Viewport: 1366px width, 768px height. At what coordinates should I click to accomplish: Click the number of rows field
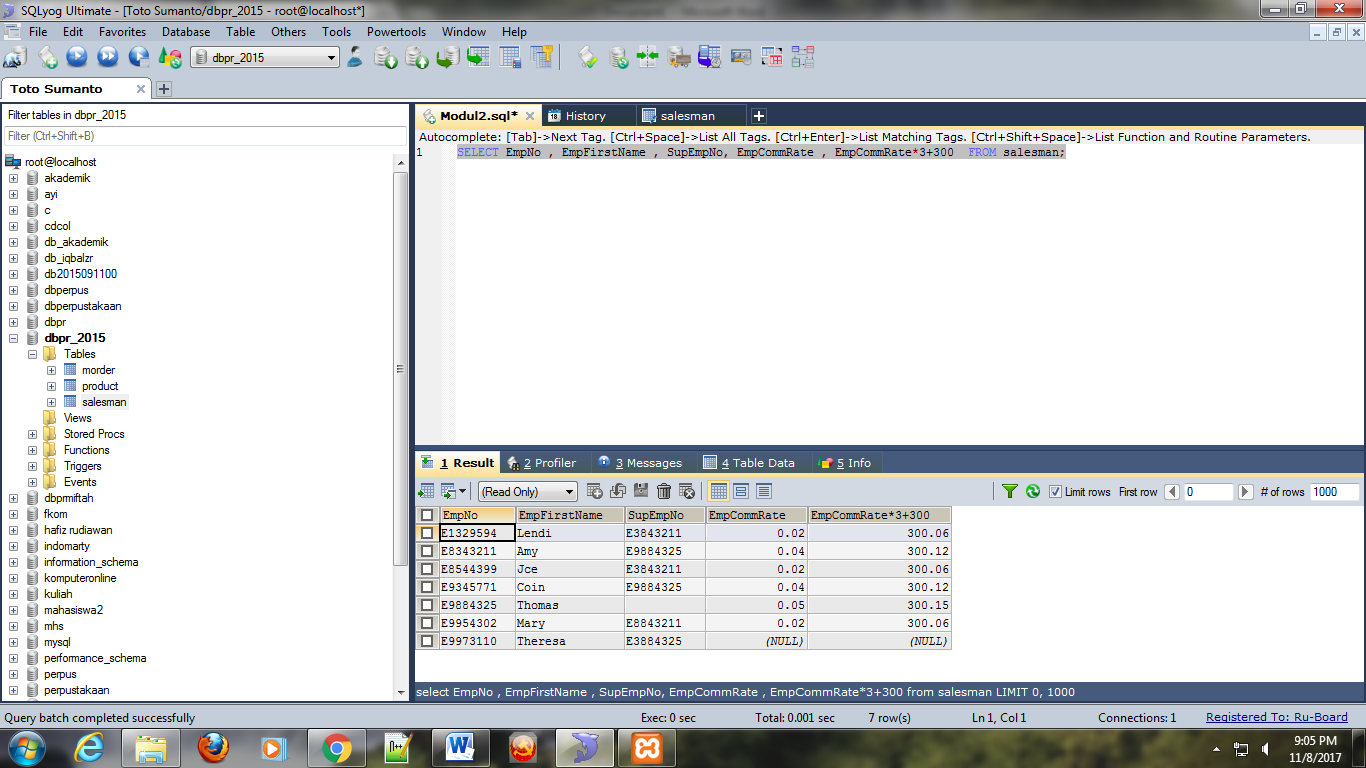point(1334,492)
